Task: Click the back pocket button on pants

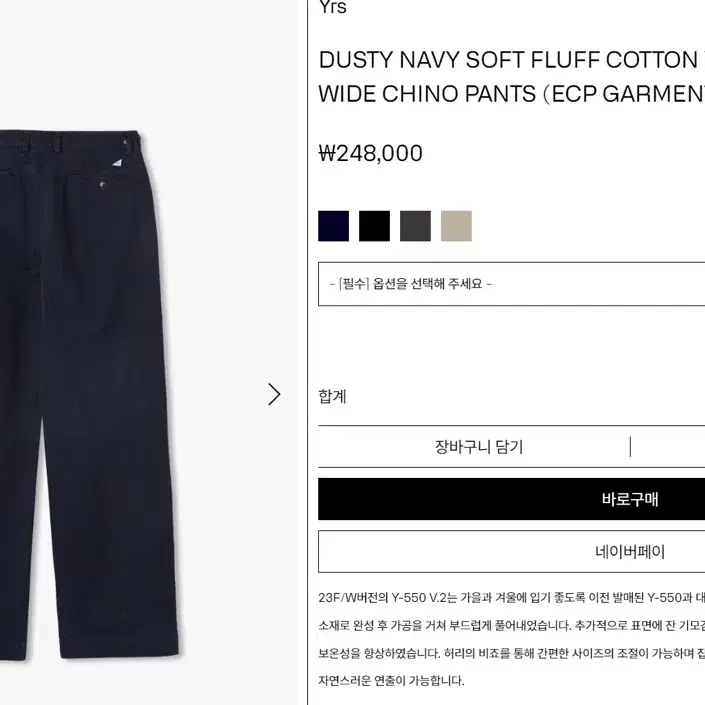Action: coord(103,185)
